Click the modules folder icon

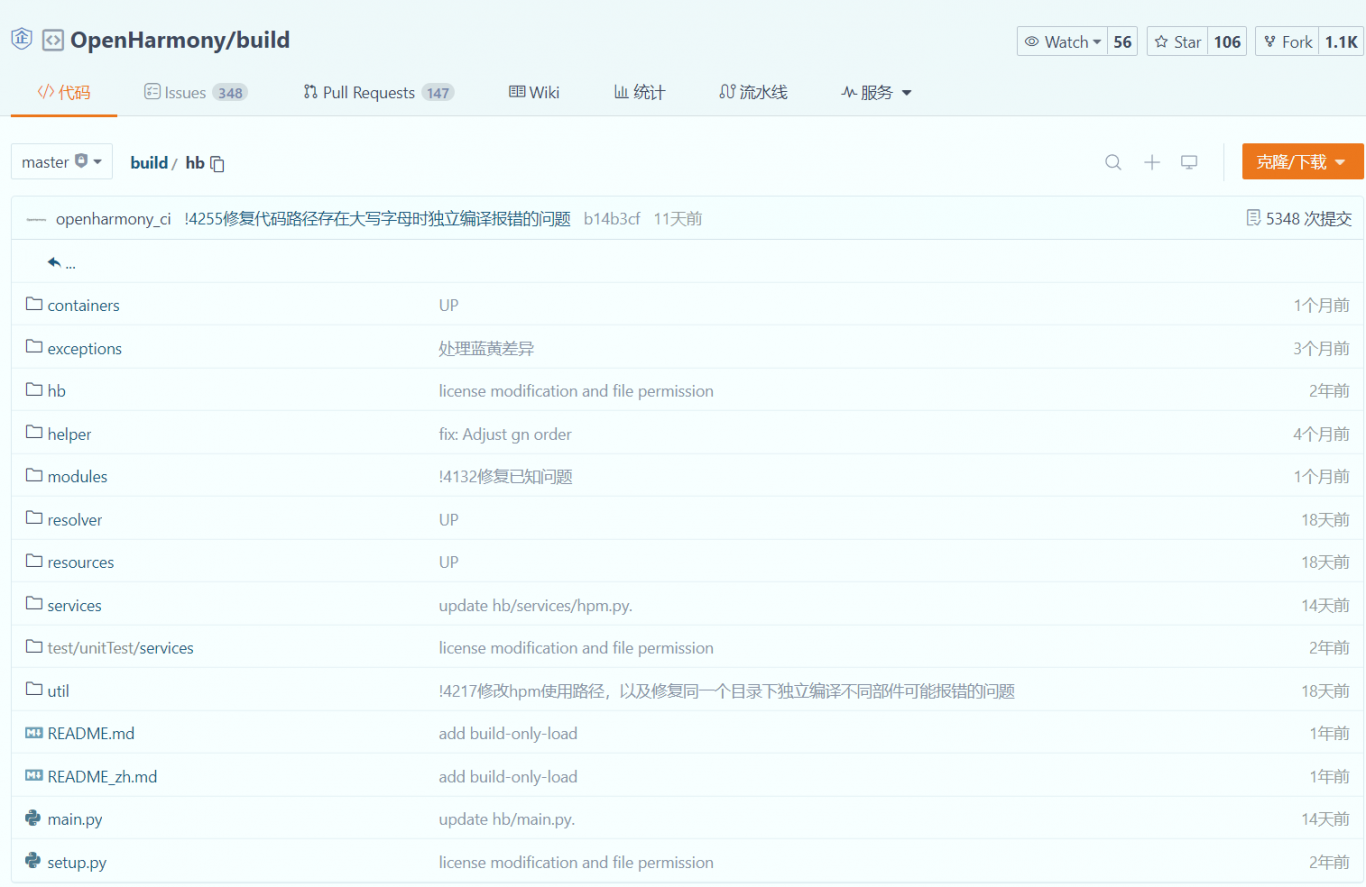(34, 476)
